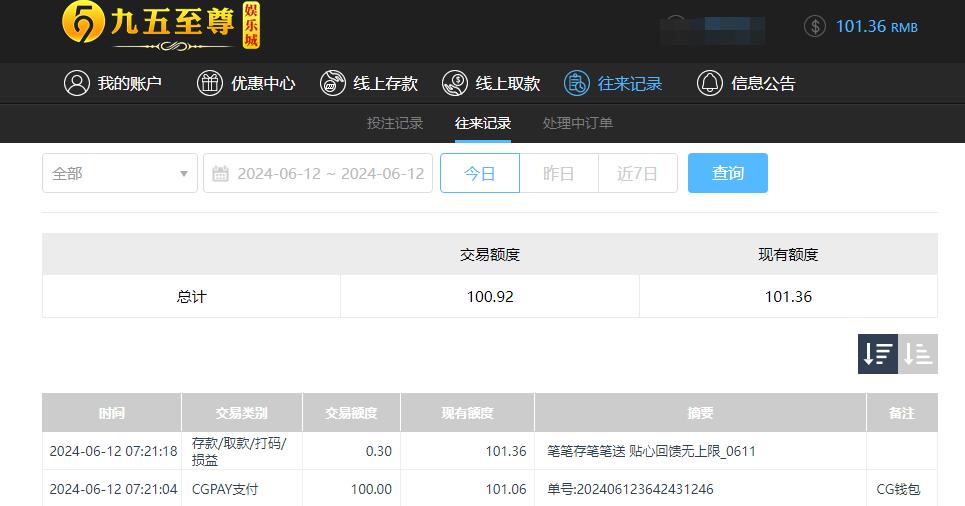The width and height of the screenshot is (965, 506).
Task: Click the 线上取款 withdrawal icon
Action: pyautogui.click(x=455, y=83)
